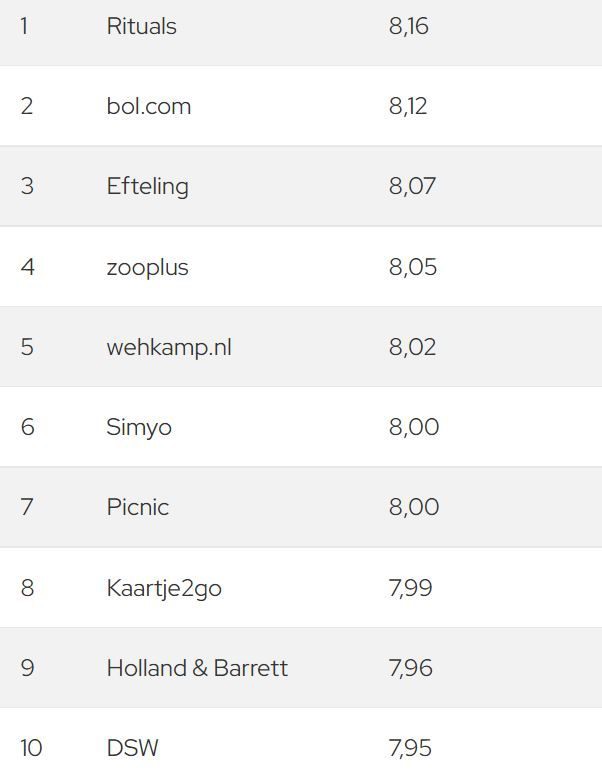Select the Kaartje2go name
The width and height of the screenshot is (602, 778).
point(164,588)
